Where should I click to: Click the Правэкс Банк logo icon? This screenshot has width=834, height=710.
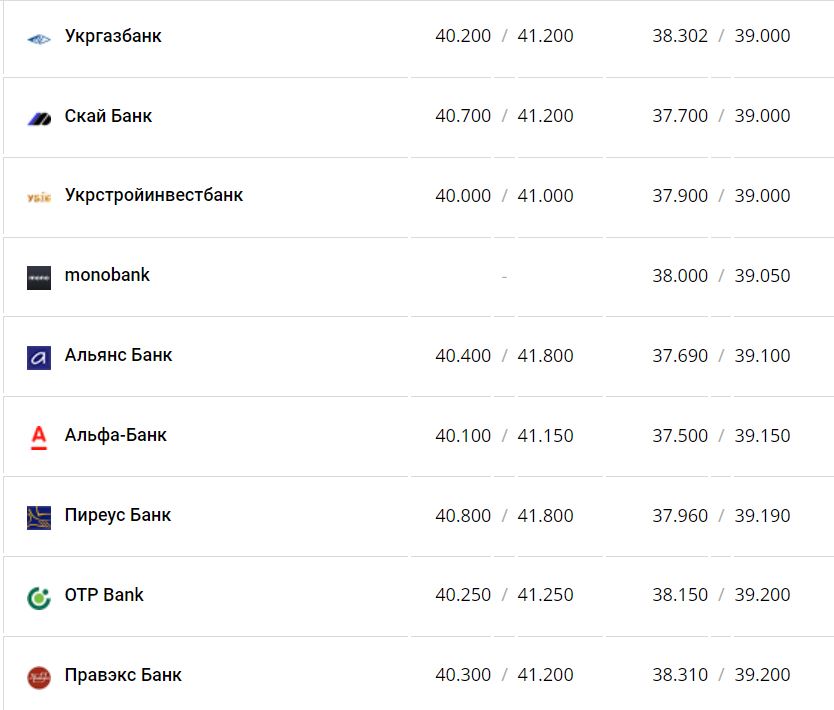39,677
